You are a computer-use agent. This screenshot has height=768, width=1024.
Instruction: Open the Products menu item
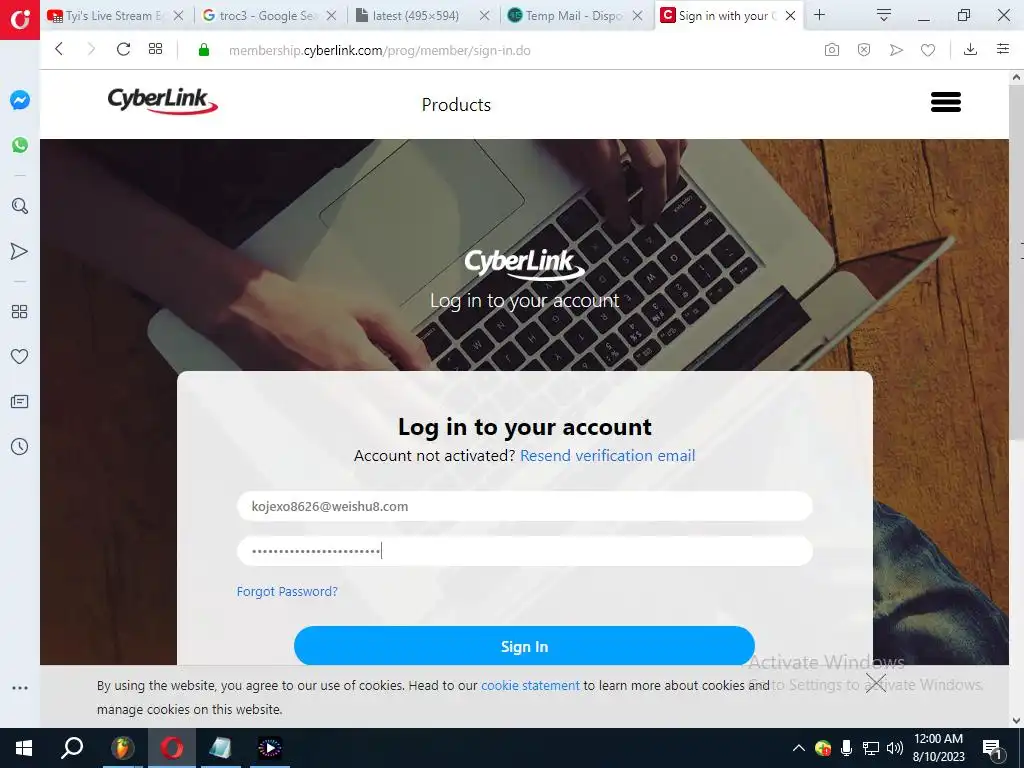tap(456, 105)
